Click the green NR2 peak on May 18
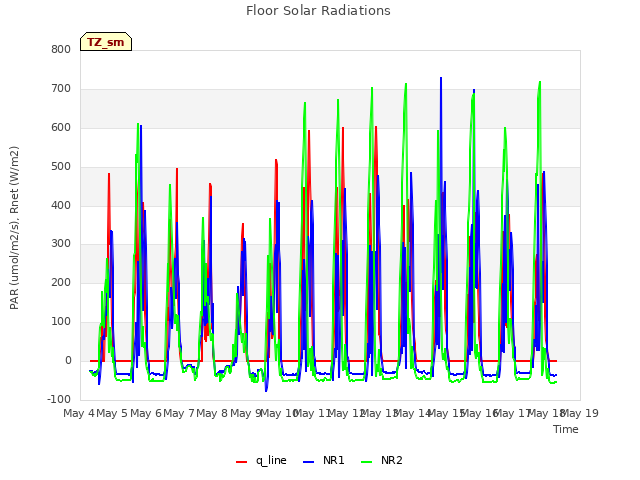 540,82
